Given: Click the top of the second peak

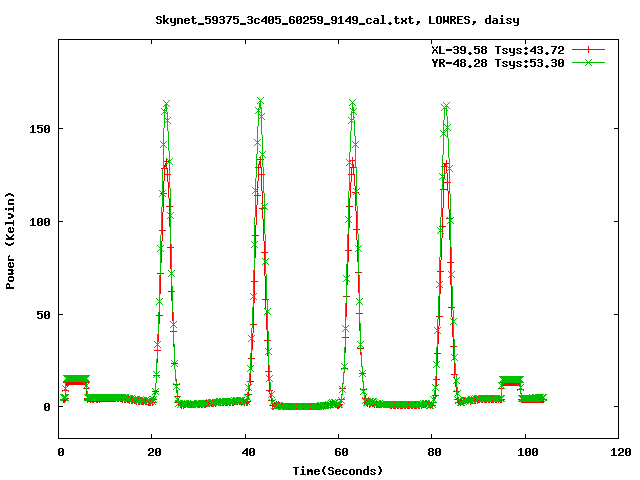Looking at the screenshot, I should click(x=260, y=101).
